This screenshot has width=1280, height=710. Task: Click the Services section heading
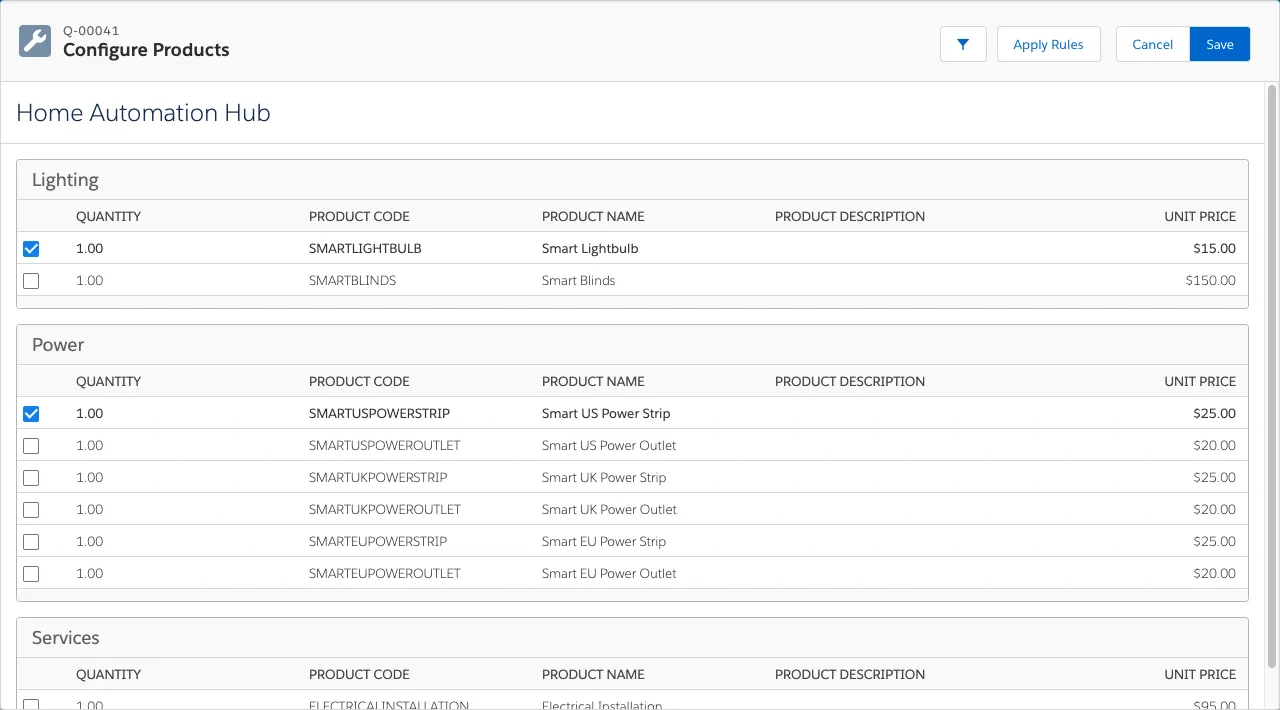(66, 638)
